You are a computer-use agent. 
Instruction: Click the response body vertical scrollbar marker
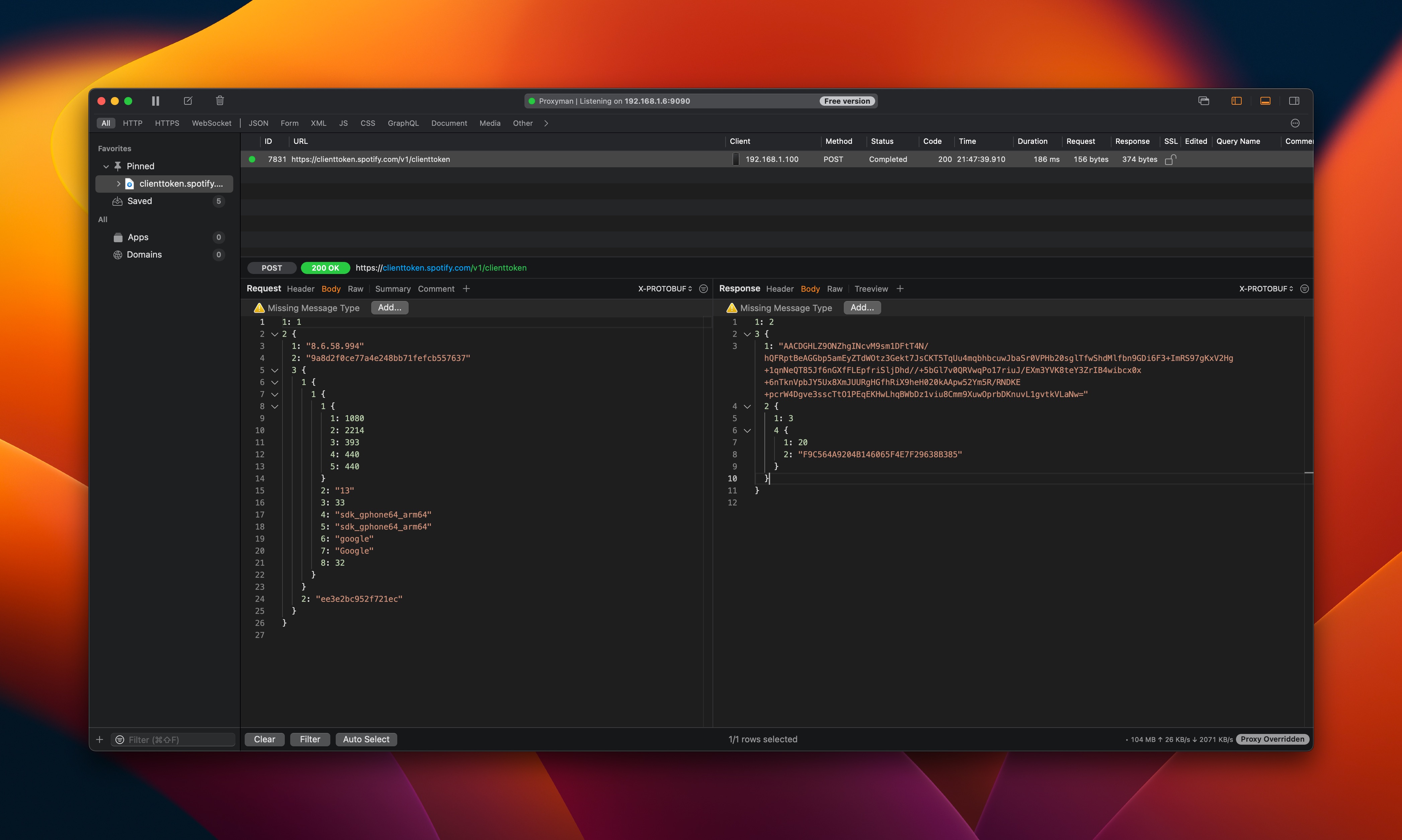pyautogui.click(x=1308, y=472)
